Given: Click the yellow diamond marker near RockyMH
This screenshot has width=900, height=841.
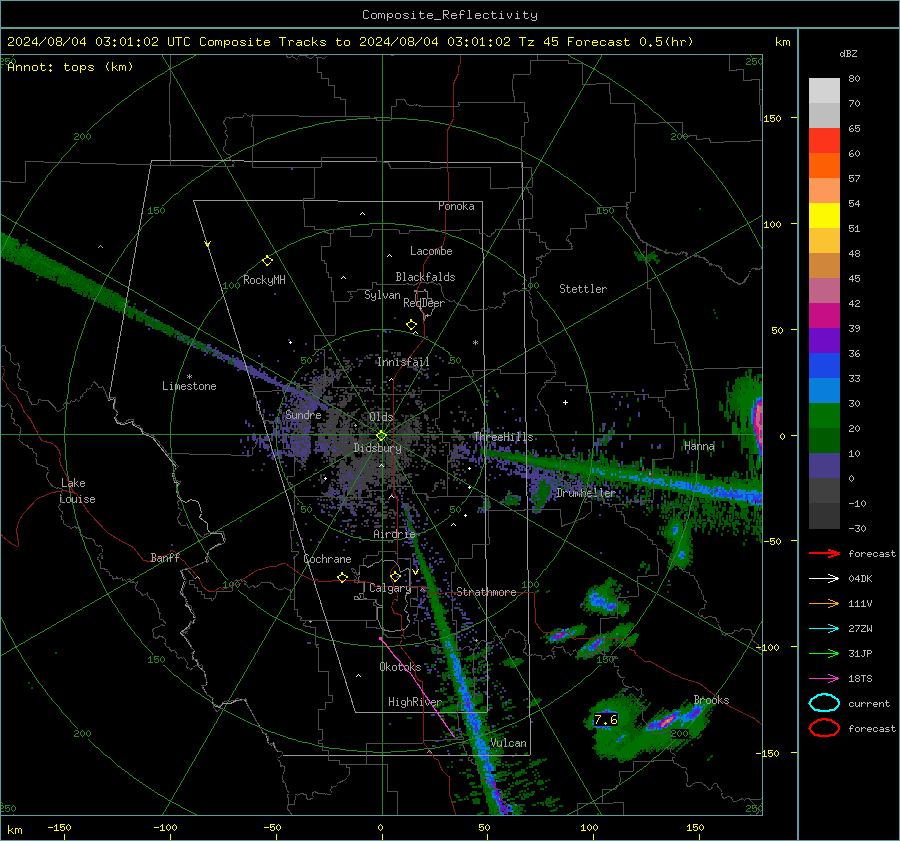Looking at the screenshot, I should point(267,261).
